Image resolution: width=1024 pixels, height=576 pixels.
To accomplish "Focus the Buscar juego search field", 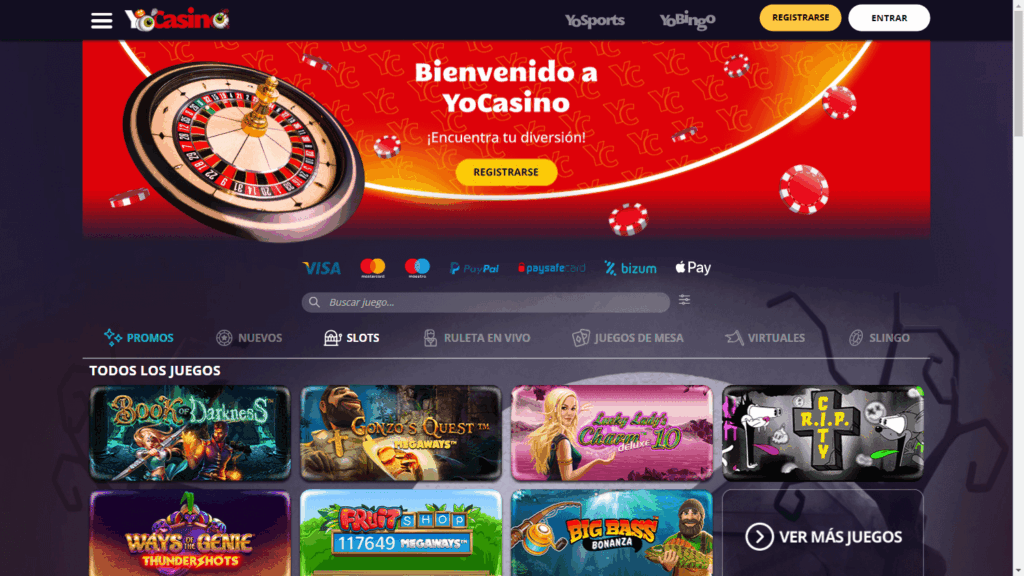I will [x=485, y=302].
